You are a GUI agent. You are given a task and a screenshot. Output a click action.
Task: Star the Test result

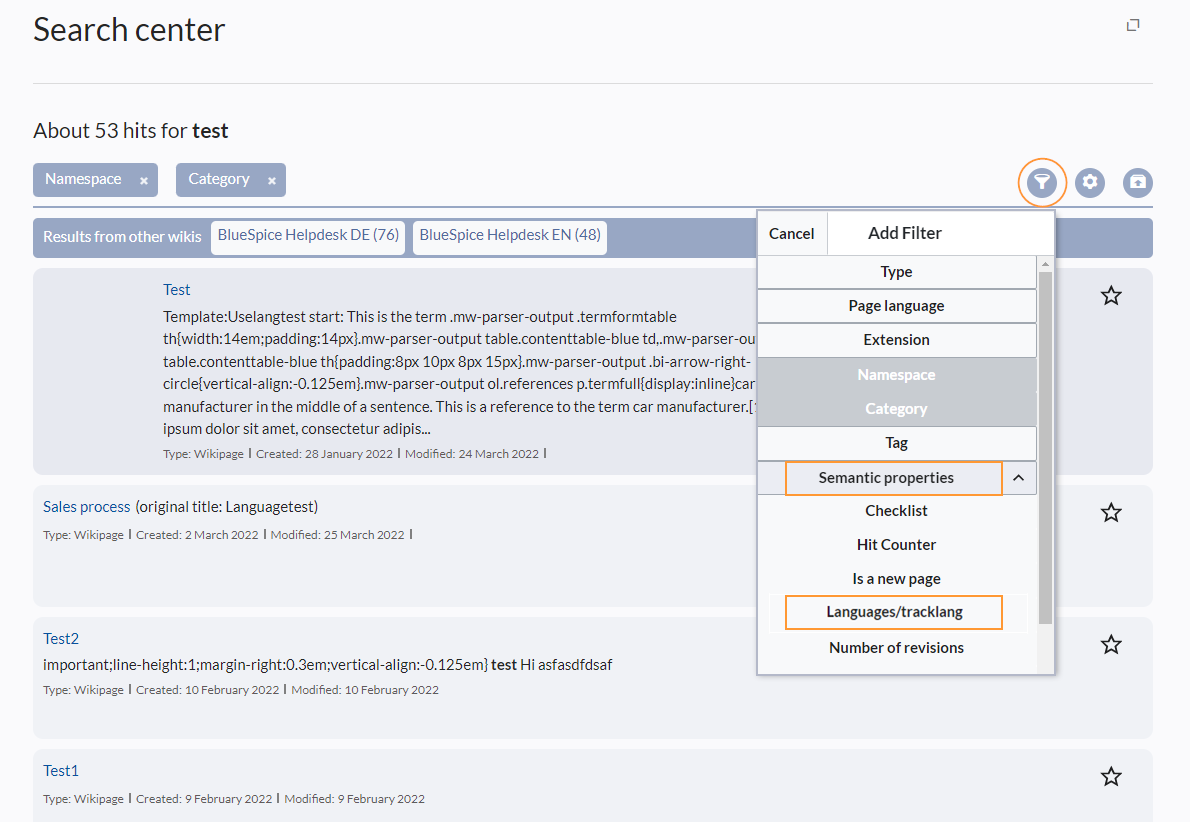tap(1111, 295)
